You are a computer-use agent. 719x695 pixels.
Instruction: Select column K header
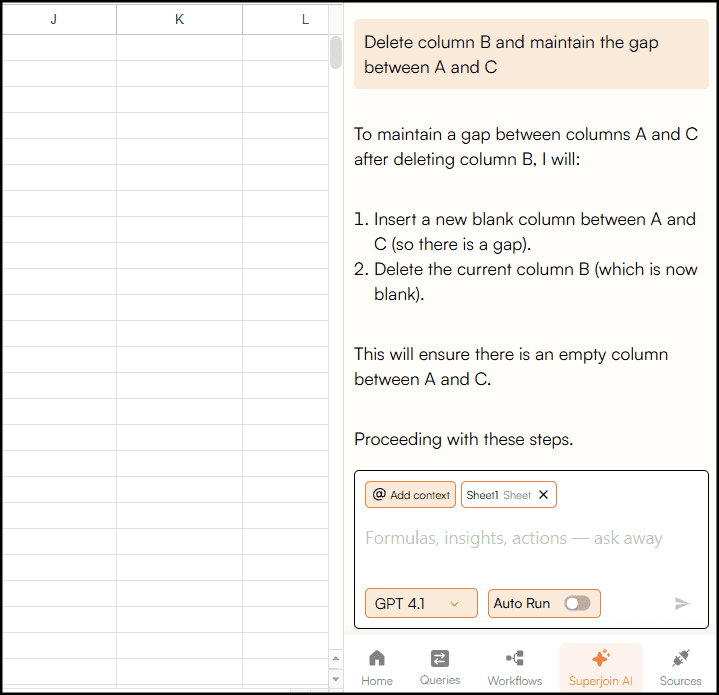pos(179,19)
